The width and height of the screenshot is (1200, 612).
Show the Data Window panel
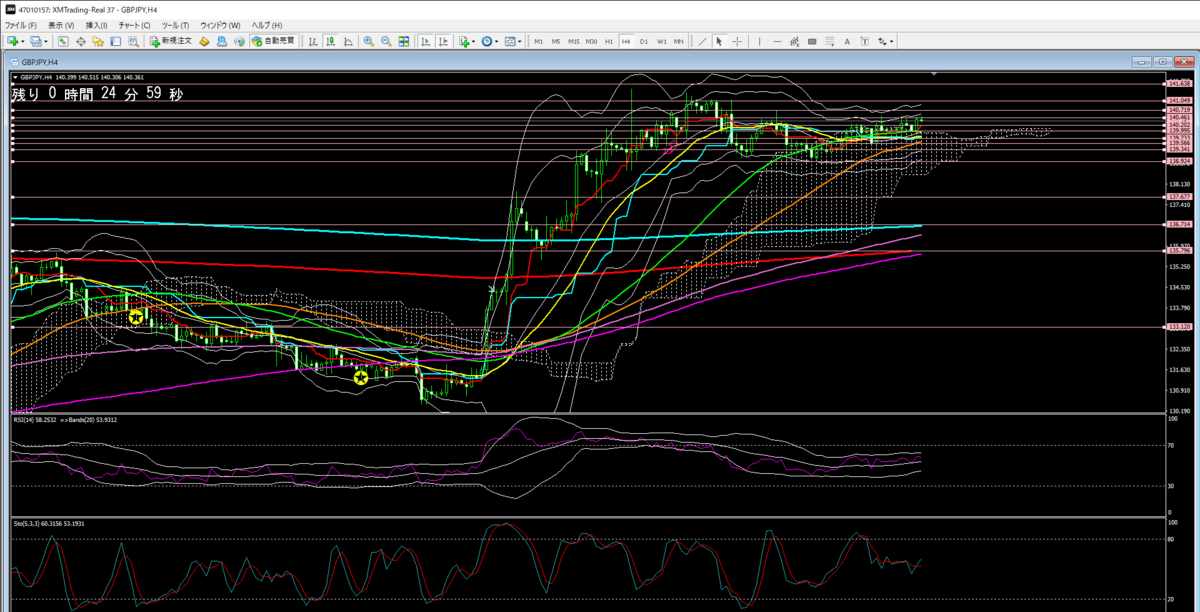click(81, 41)
